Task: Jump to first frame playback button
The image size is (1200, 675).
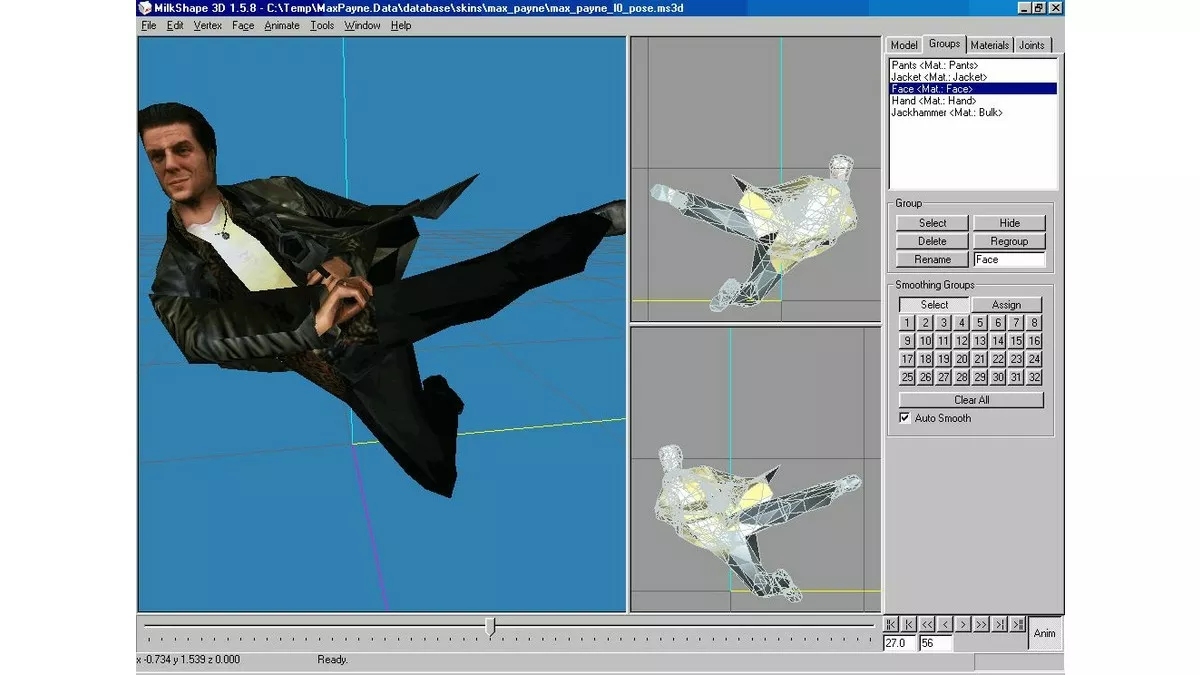Action: [x=891, y=624]
